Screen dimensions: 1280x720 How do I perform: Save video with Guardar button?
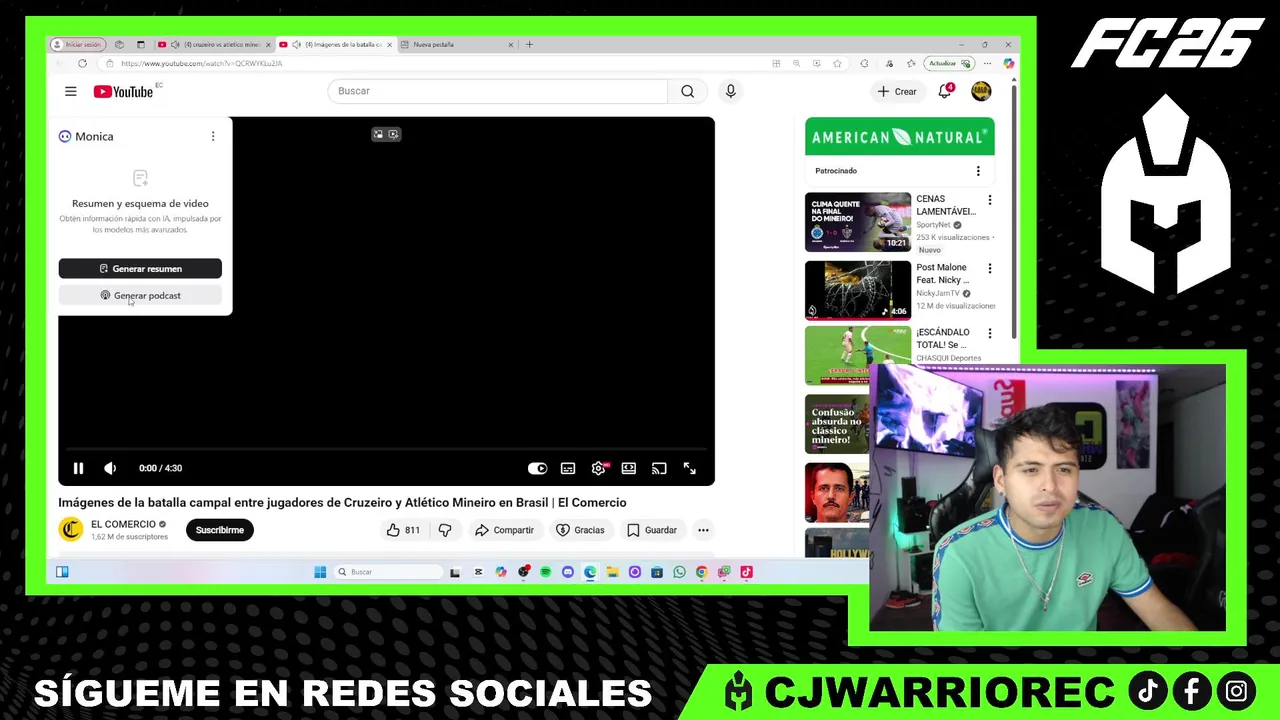(x=652, y=530)
